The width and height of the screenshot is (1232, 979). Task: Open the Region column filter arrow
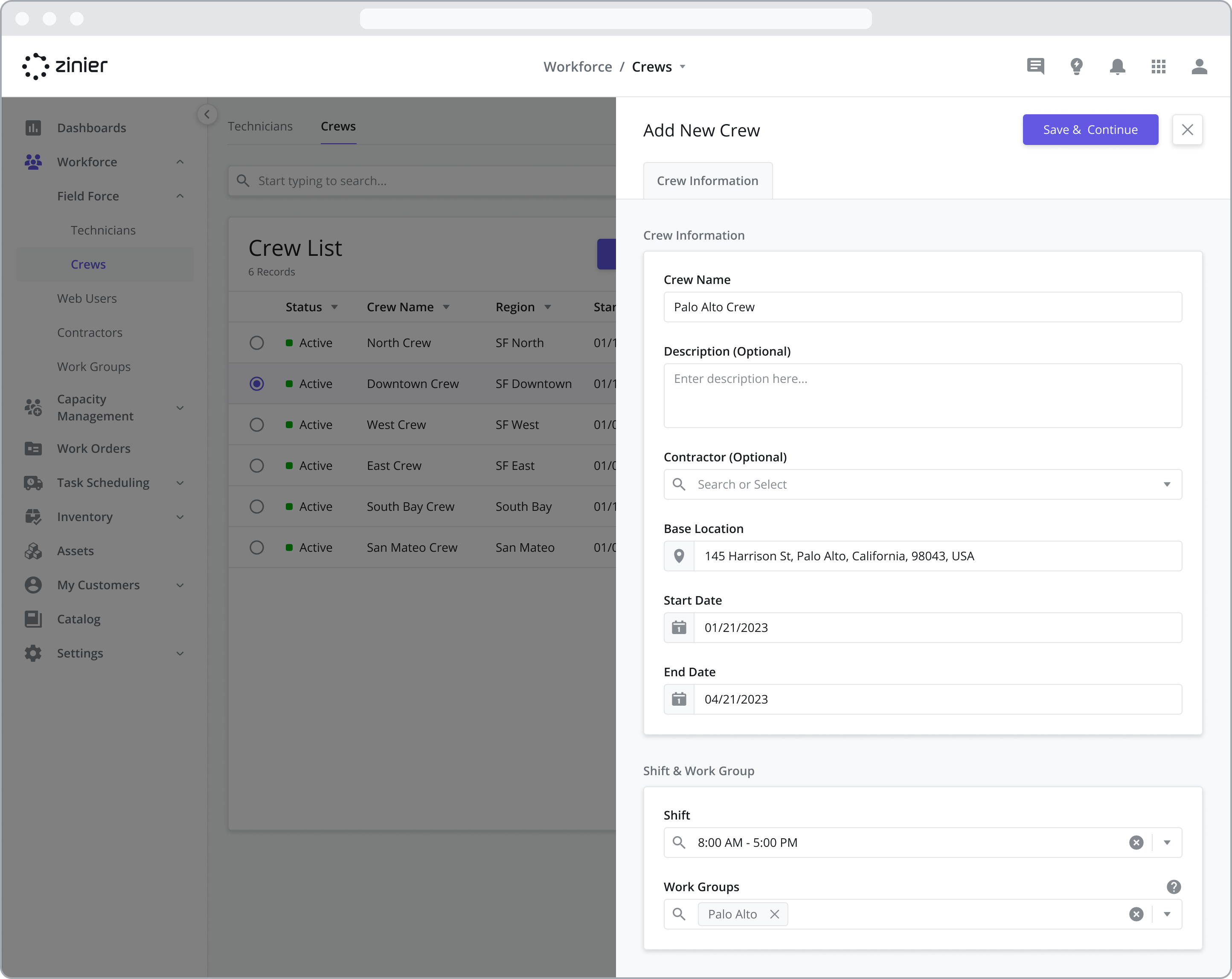click(x=547, y=307)
